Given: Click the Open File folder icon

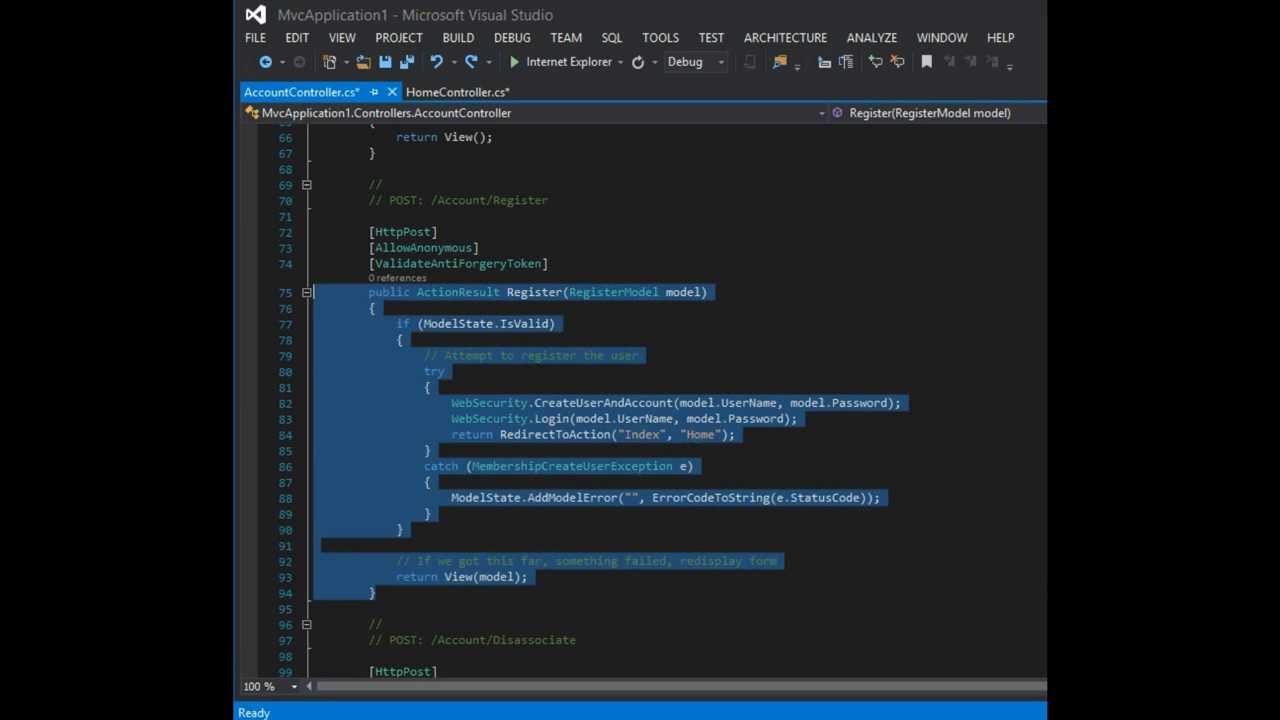Looking at the screenshot, I should pyautogui.click(x=363, y=62).
